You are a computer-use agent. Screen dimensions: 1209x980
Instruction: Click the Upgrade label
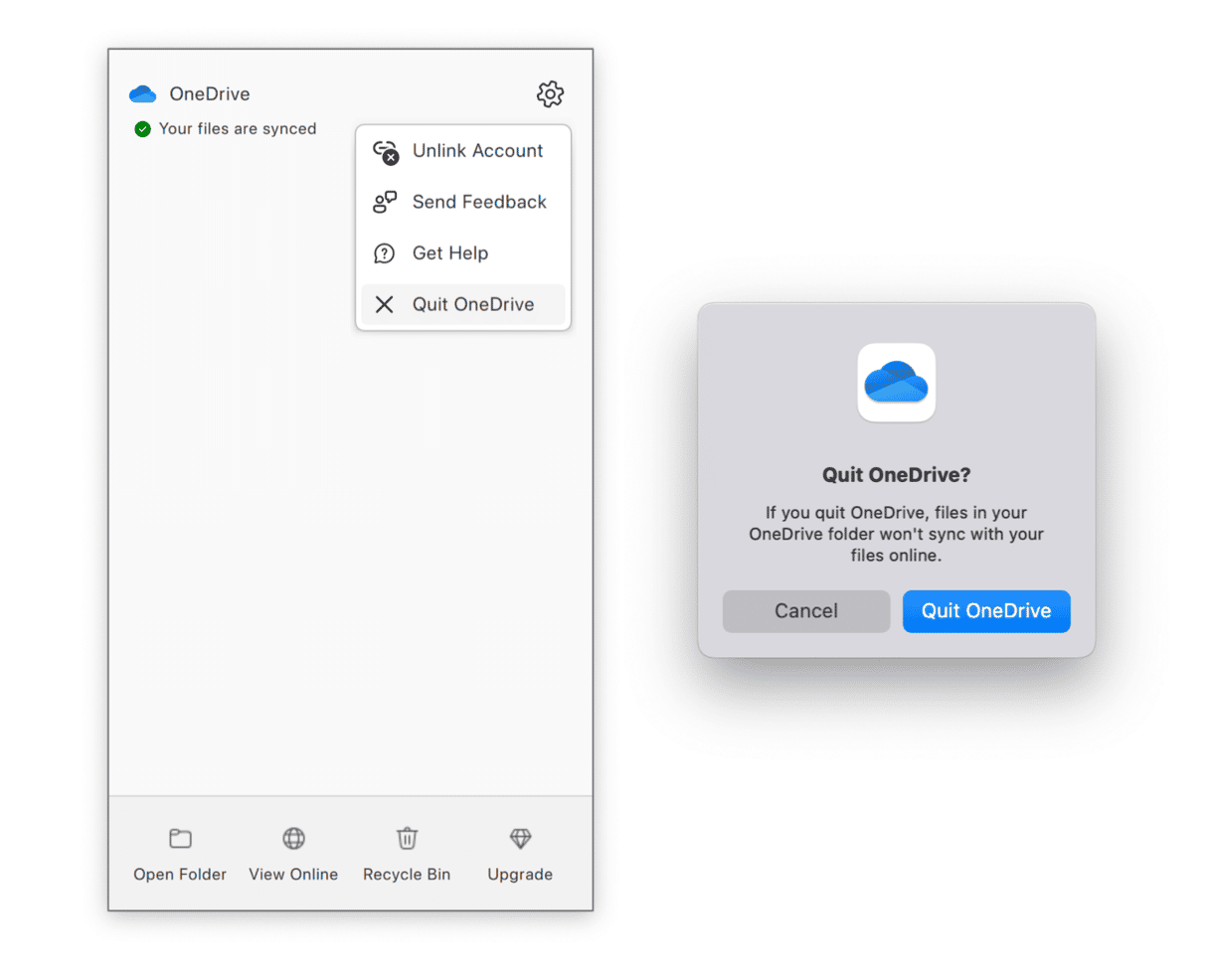[520, 875]
